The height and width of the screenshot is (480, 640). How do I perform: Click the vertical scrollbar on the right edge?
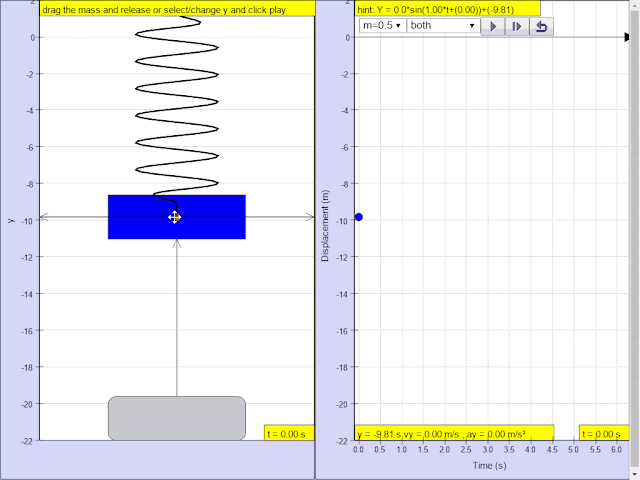[635, 240]
